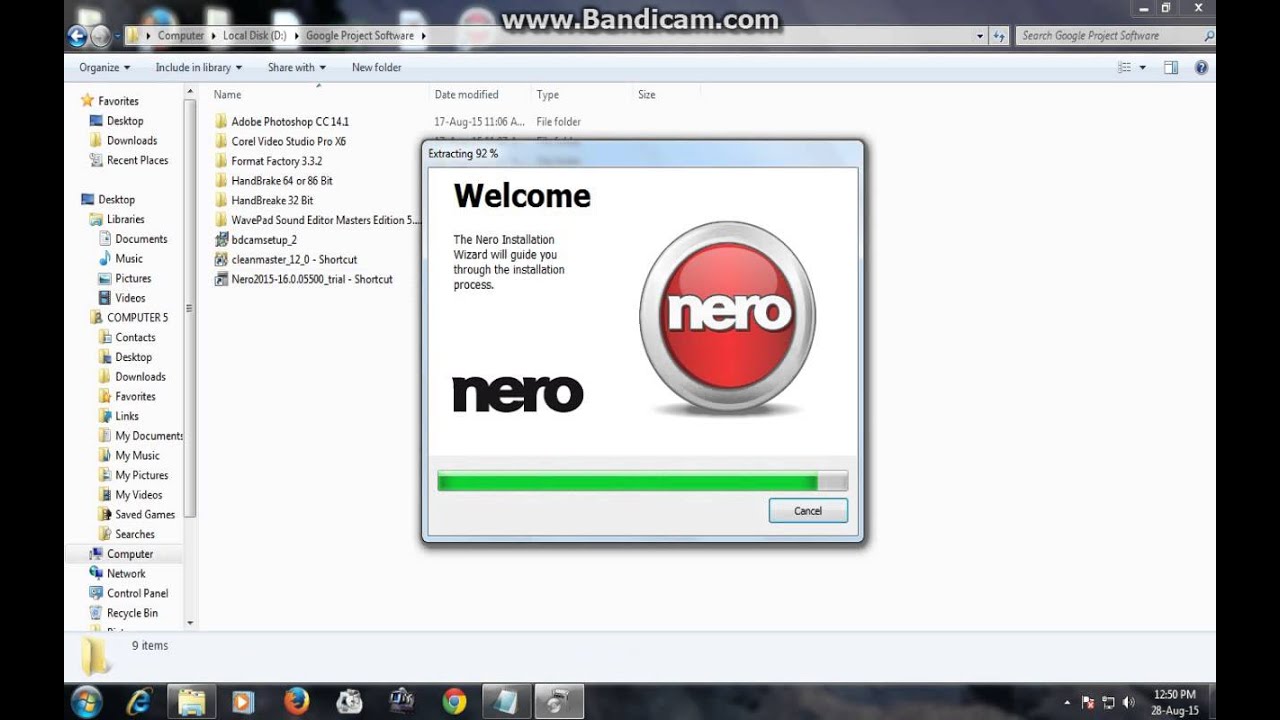Viewport: 1280px width, 720px height.
Task: Open the Organize menu
Action: pos(105,67)
